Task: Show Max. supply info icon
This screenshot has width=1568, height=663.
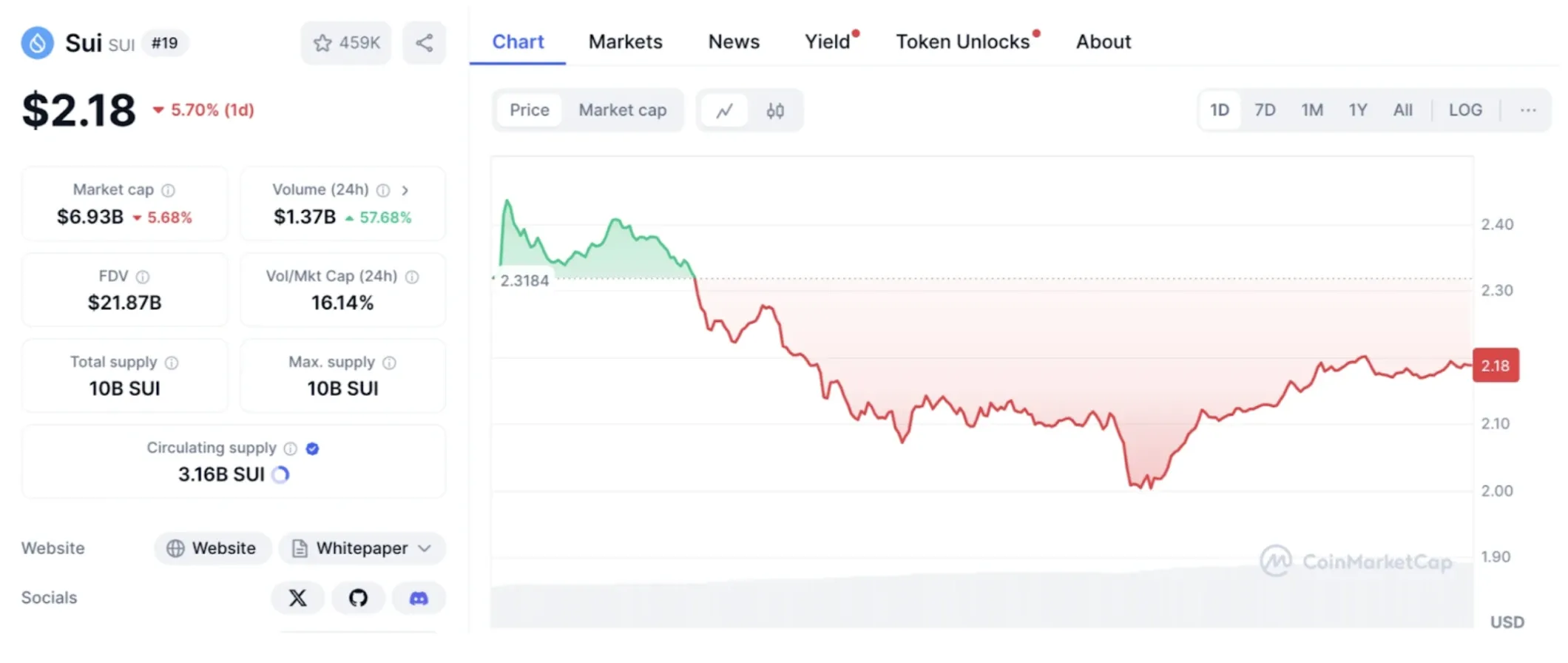Action: [389, 363]
